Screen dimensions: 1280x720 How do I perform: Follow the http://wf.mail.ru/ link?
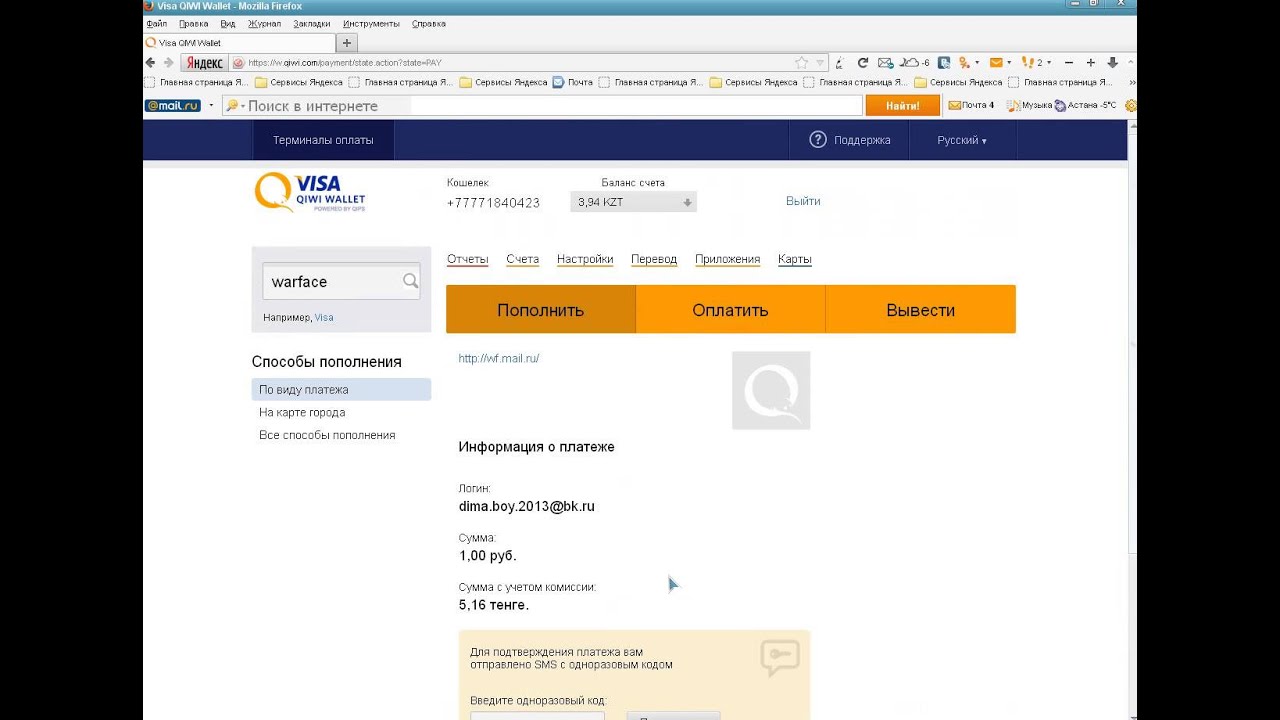(x=498, y=358)
